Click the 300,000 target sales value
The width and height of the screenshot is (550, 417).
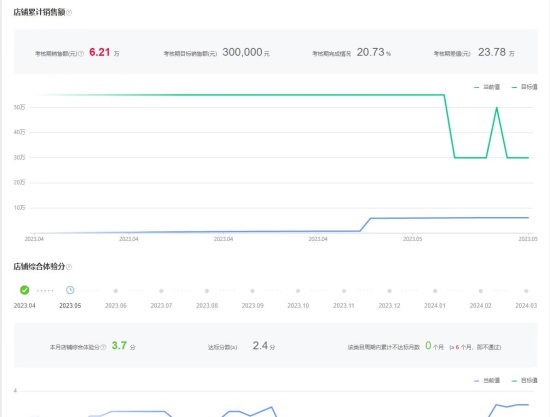pyautogui.click(x=242, y=52)
